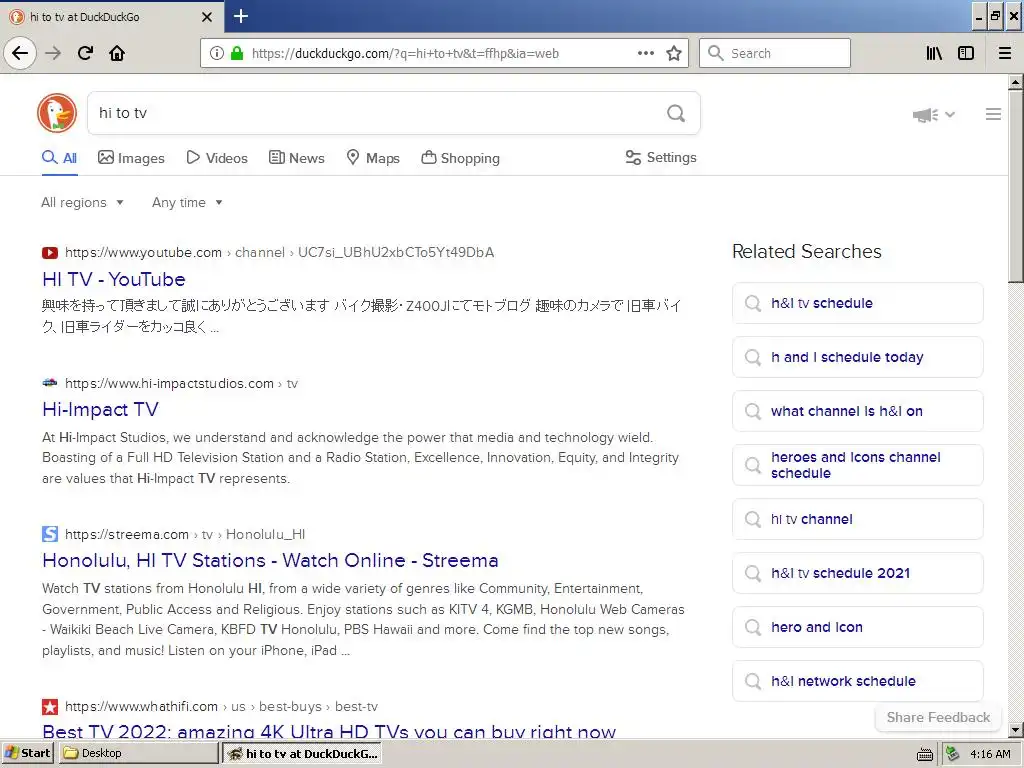Screen dimensions: 1024x768
Task: Click the Share Feedback button
Action: 938,717
